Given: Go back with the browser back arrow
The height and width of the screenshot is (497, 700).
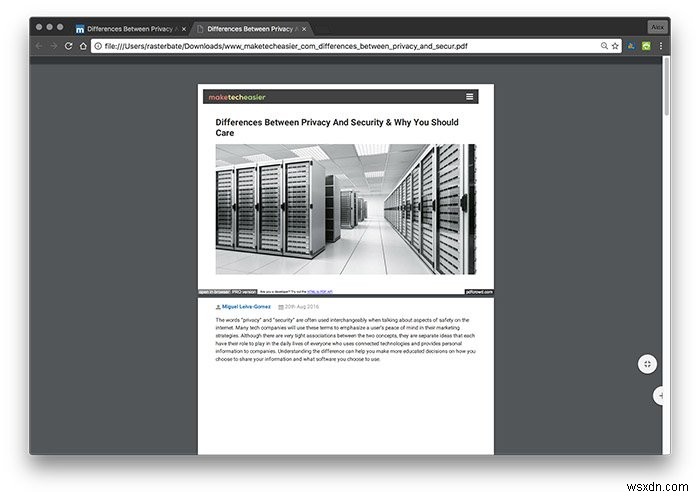Looking at the screenshot, I should [39, 46].
